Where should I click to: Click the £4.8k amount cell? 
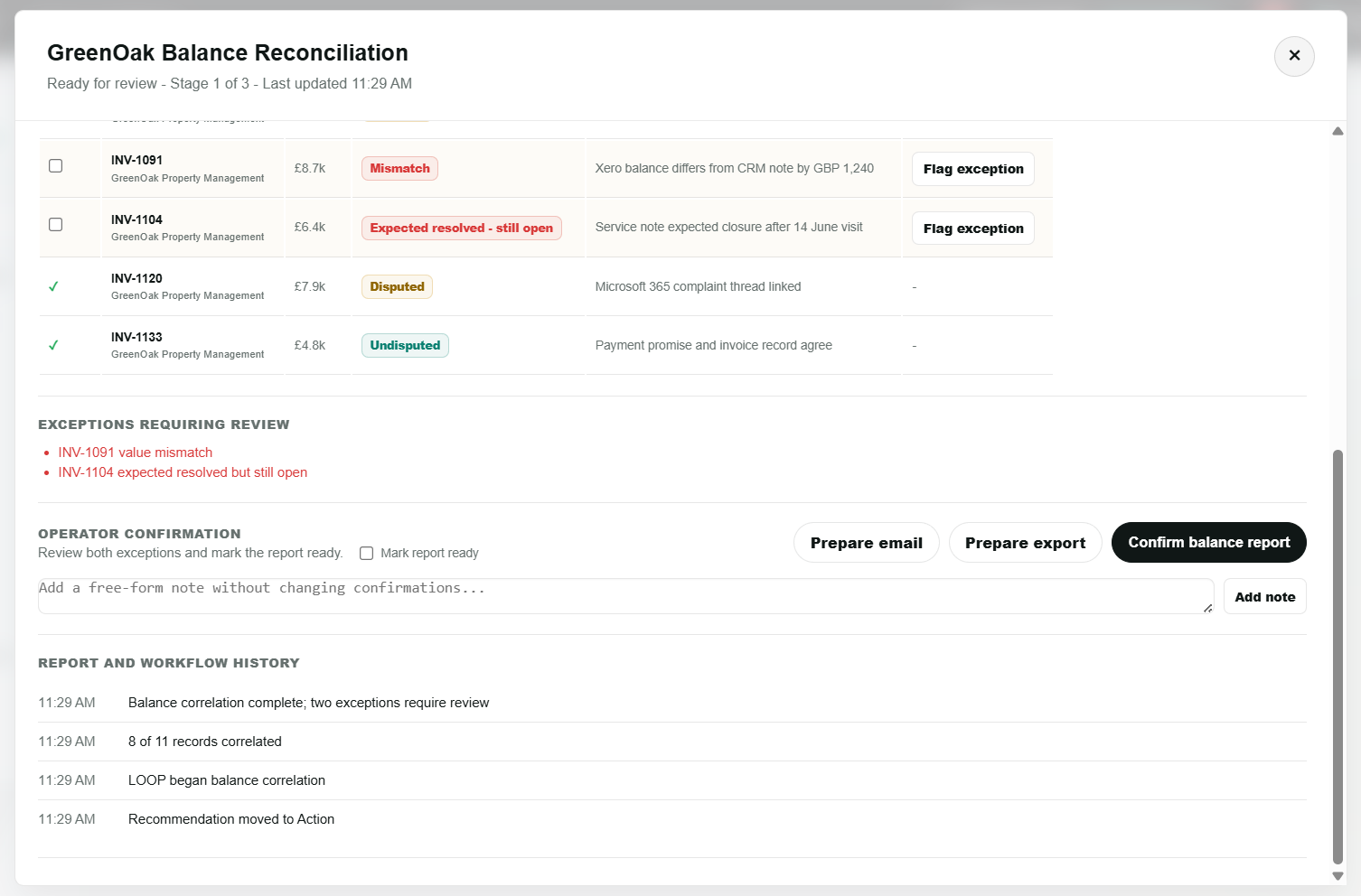(x=310, y=345)
